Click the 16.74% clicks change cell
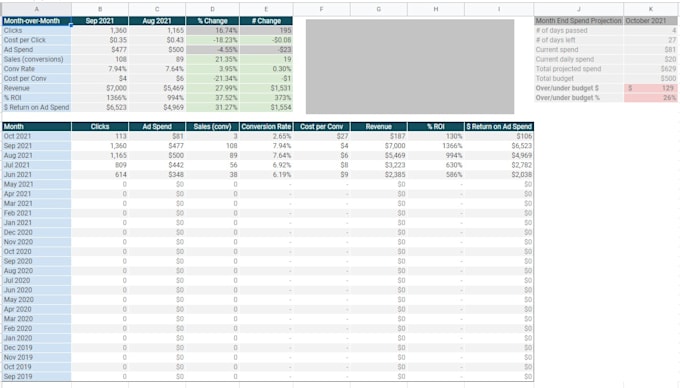The width and height of the screenshot is (680, 388). pyautogui.click(x=212, y=30)
